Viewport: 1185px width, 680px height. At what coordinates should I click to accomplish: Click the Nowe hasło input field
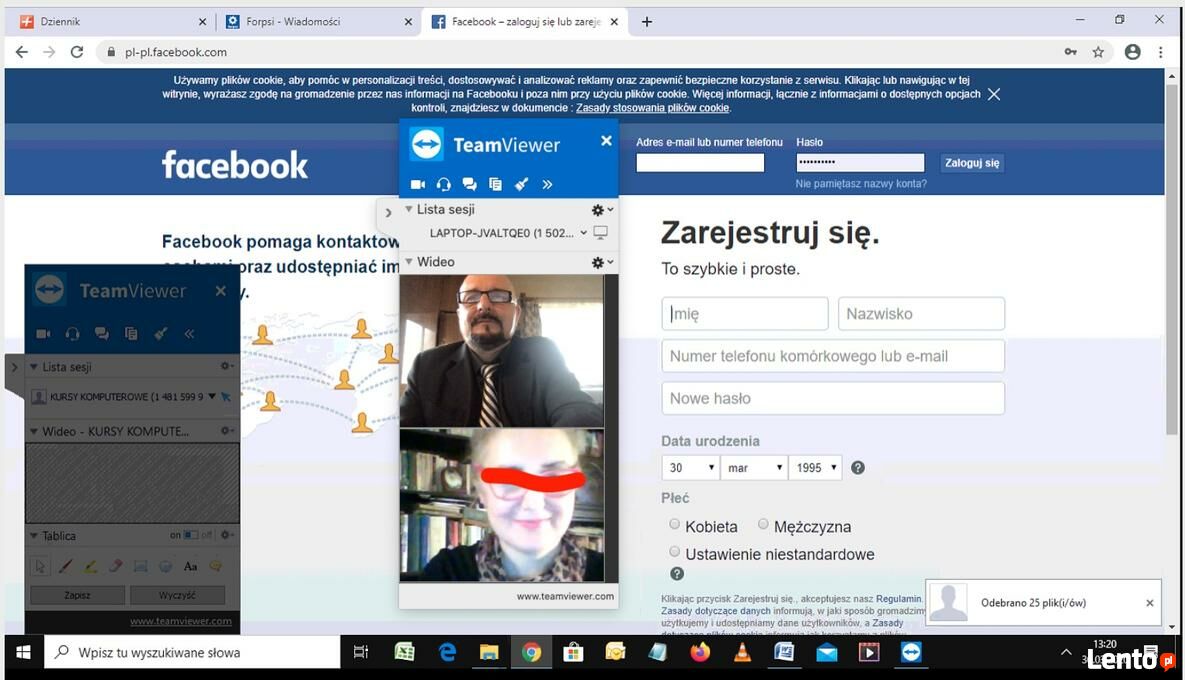(x=833, y=398)
